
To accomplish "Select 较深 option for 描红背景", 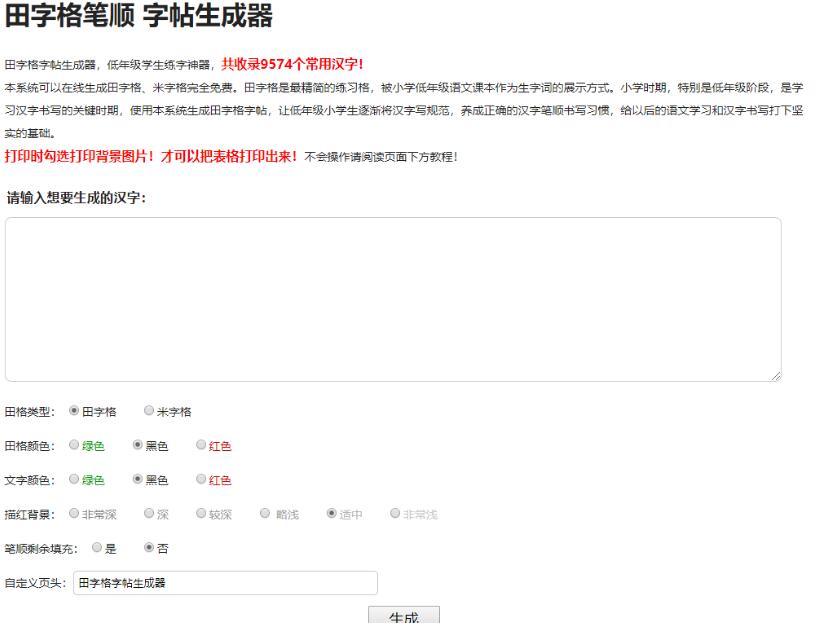I will [202, 514].
